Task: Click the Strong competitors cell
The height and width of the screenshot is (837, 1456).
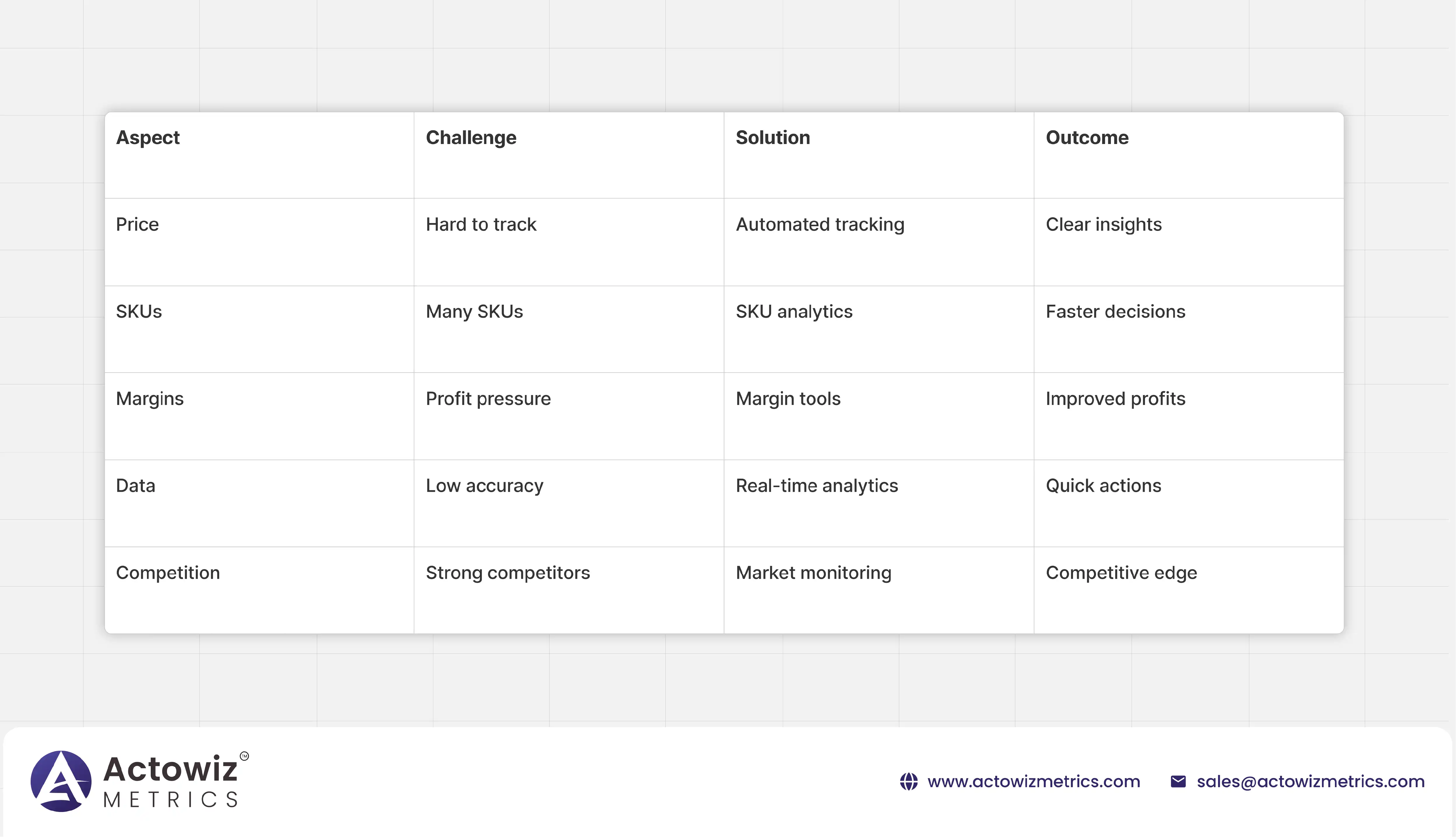Action: [507, 573]
